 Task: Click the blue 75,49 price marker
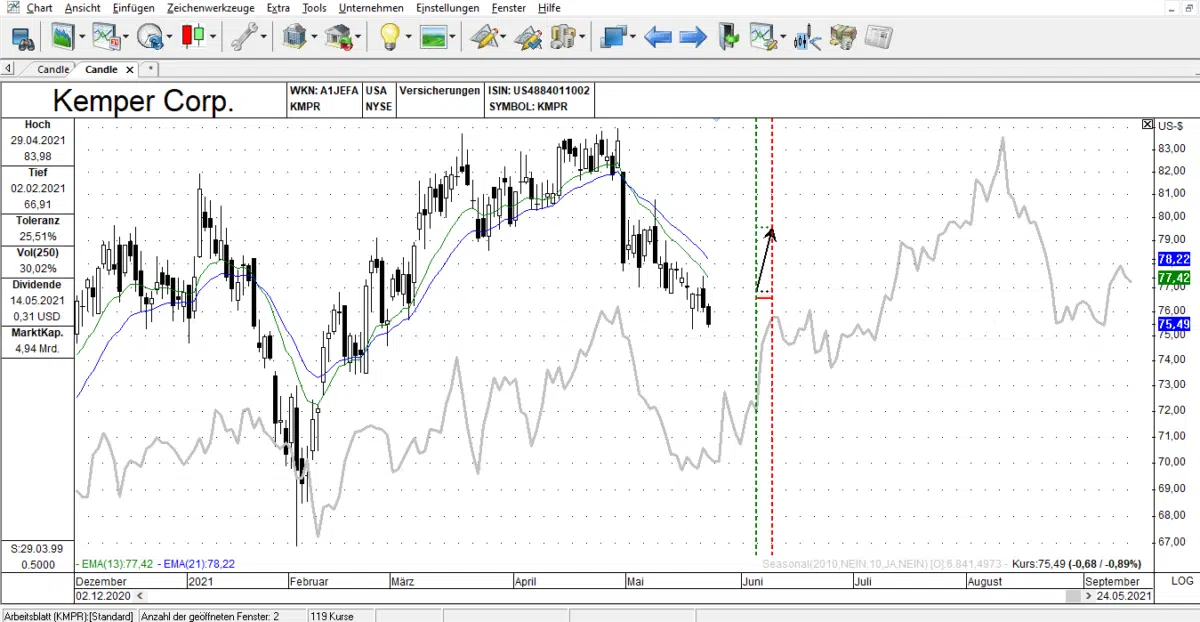point(1172,325)
